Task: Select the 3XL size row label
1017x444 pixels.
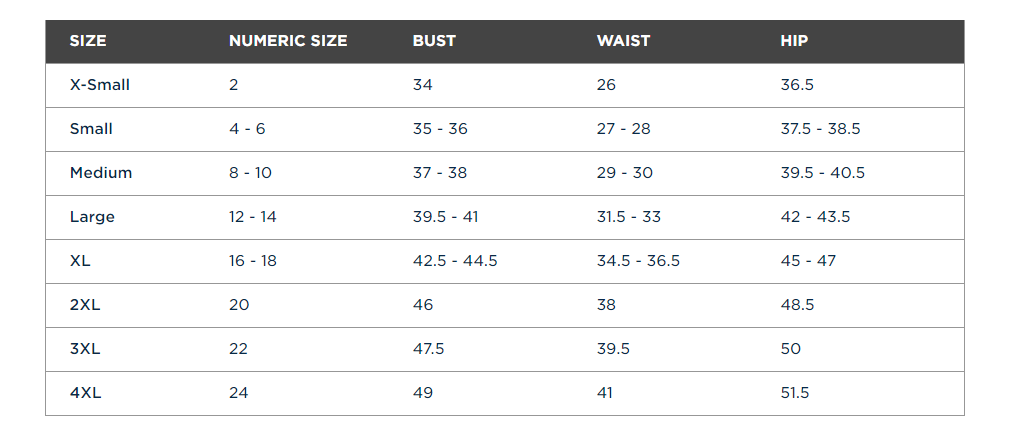Action: pos(85,349)
